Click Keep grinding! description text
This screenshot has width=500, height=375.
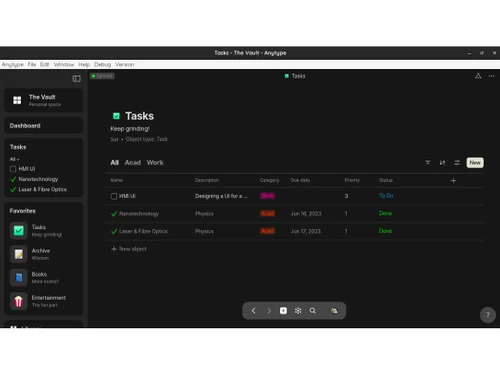tap(130, 129)
